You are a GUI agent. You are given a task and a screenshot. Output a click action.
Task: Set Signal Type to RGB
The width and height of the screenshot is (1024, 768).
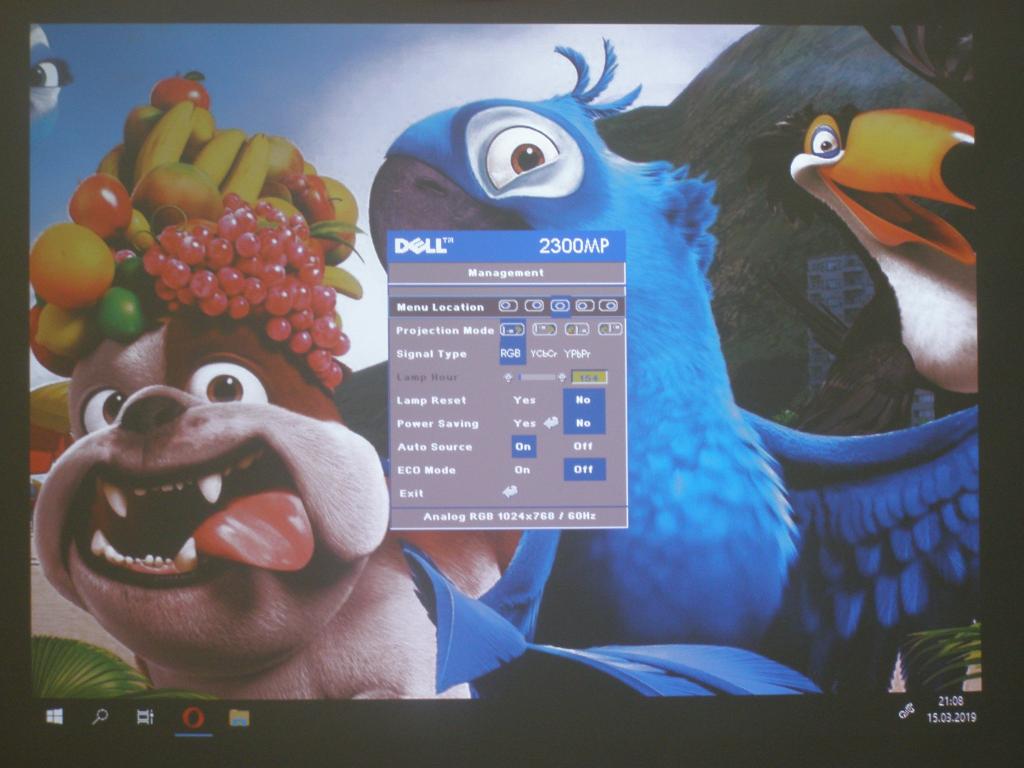click(511, 353)
